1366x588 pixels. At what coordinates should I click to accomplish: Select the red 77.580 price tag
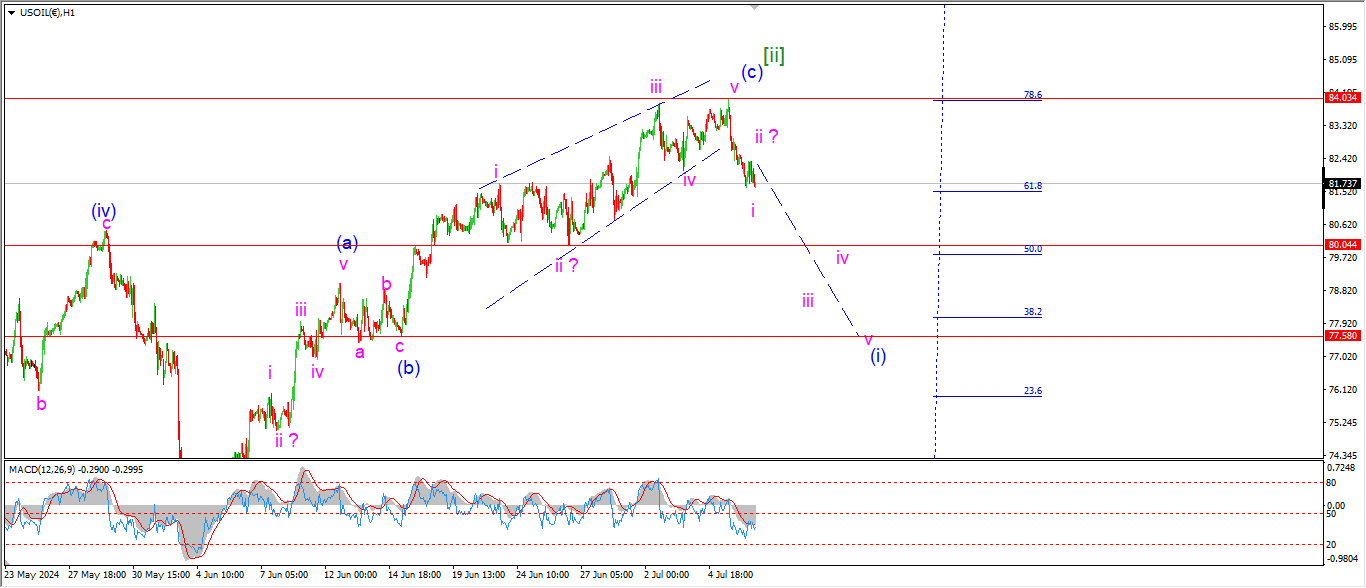[1341, 337]
